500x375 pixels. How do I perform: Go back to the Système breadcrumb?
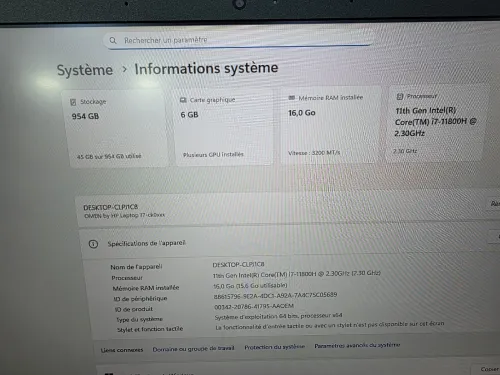coord(85,70)
